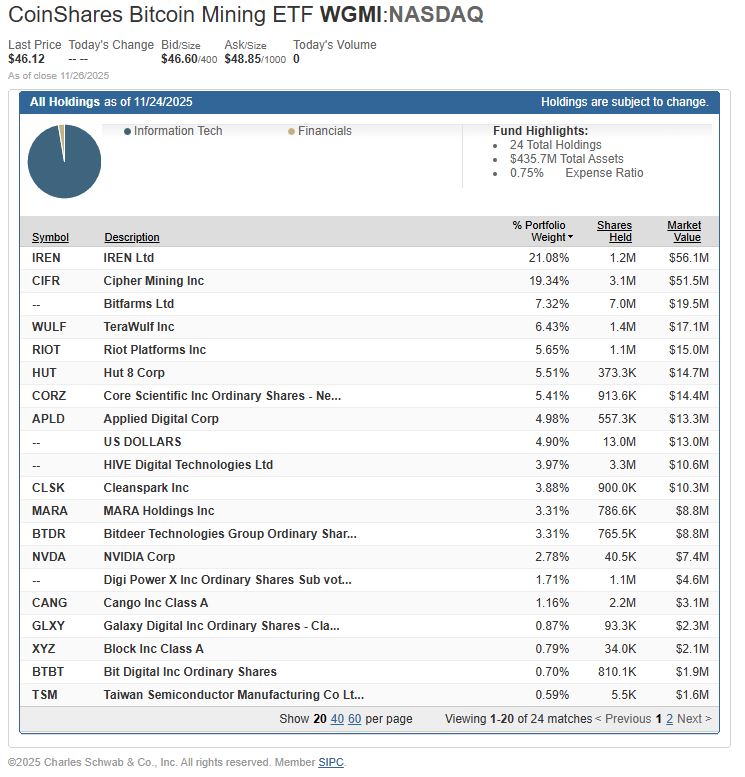Sort holdings by Symbol column
This screenshot has width=745, height=777.
point(50,237)
